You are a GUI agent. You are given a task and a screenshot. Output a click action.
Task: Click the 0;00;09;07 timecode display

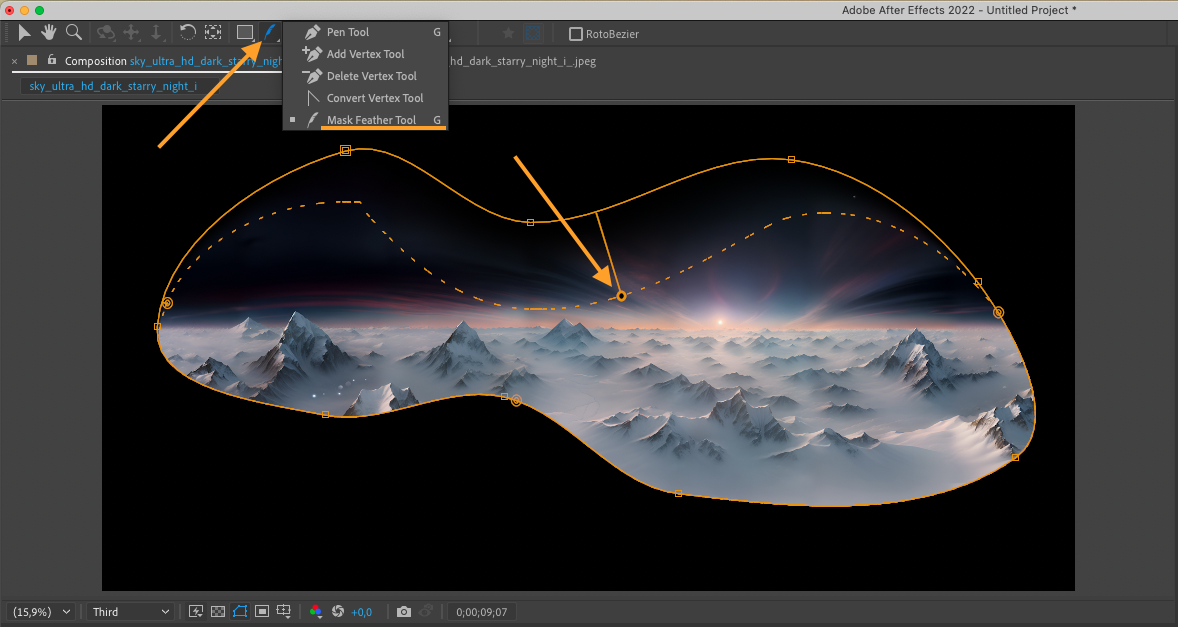(x=482, y=612)
